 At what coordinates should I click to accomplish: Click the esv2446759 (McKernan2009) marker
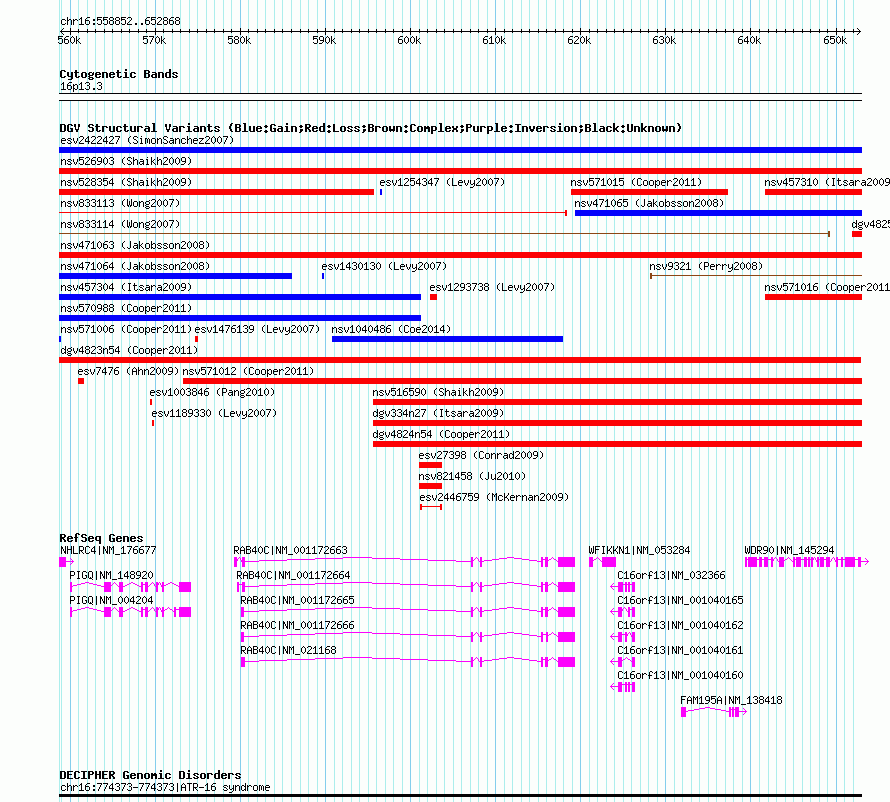point(431,507)
